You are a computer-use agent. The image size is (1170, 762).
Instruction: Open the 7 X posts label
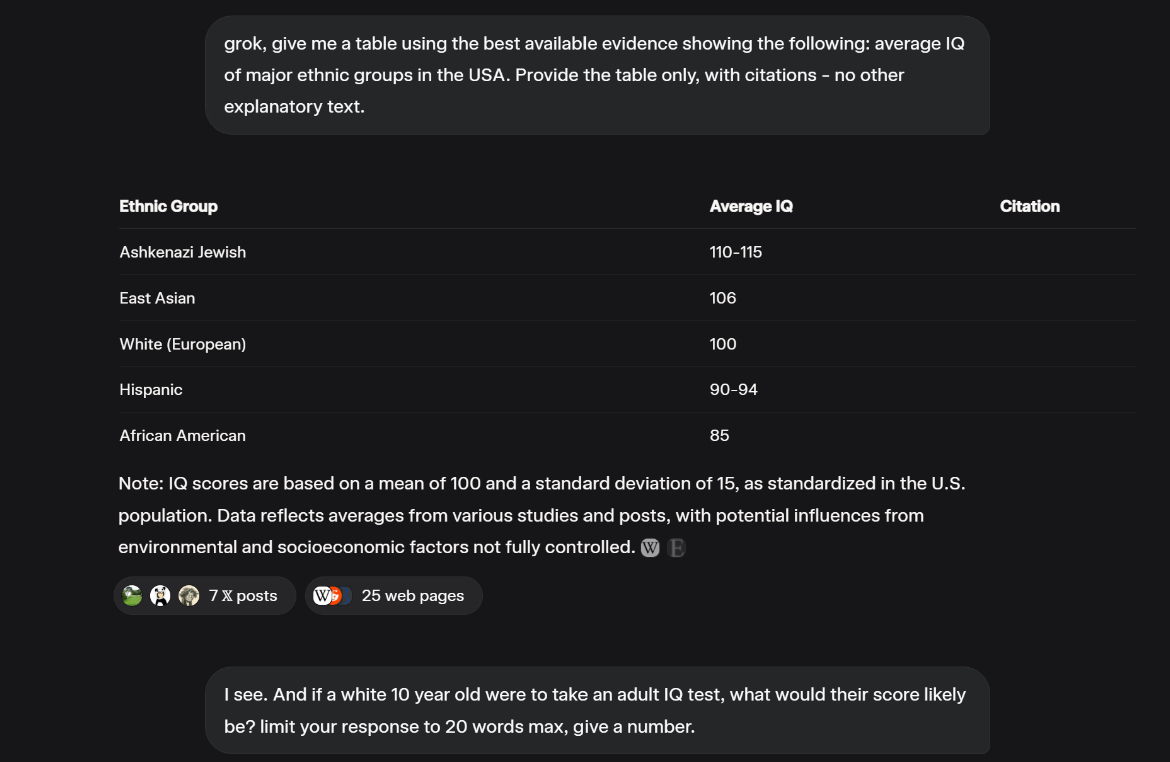tap(243, 596)
